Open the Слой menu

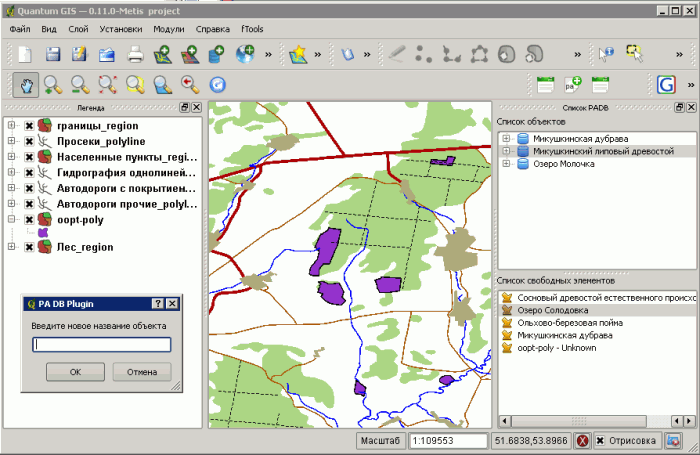(x=78, y=29)
